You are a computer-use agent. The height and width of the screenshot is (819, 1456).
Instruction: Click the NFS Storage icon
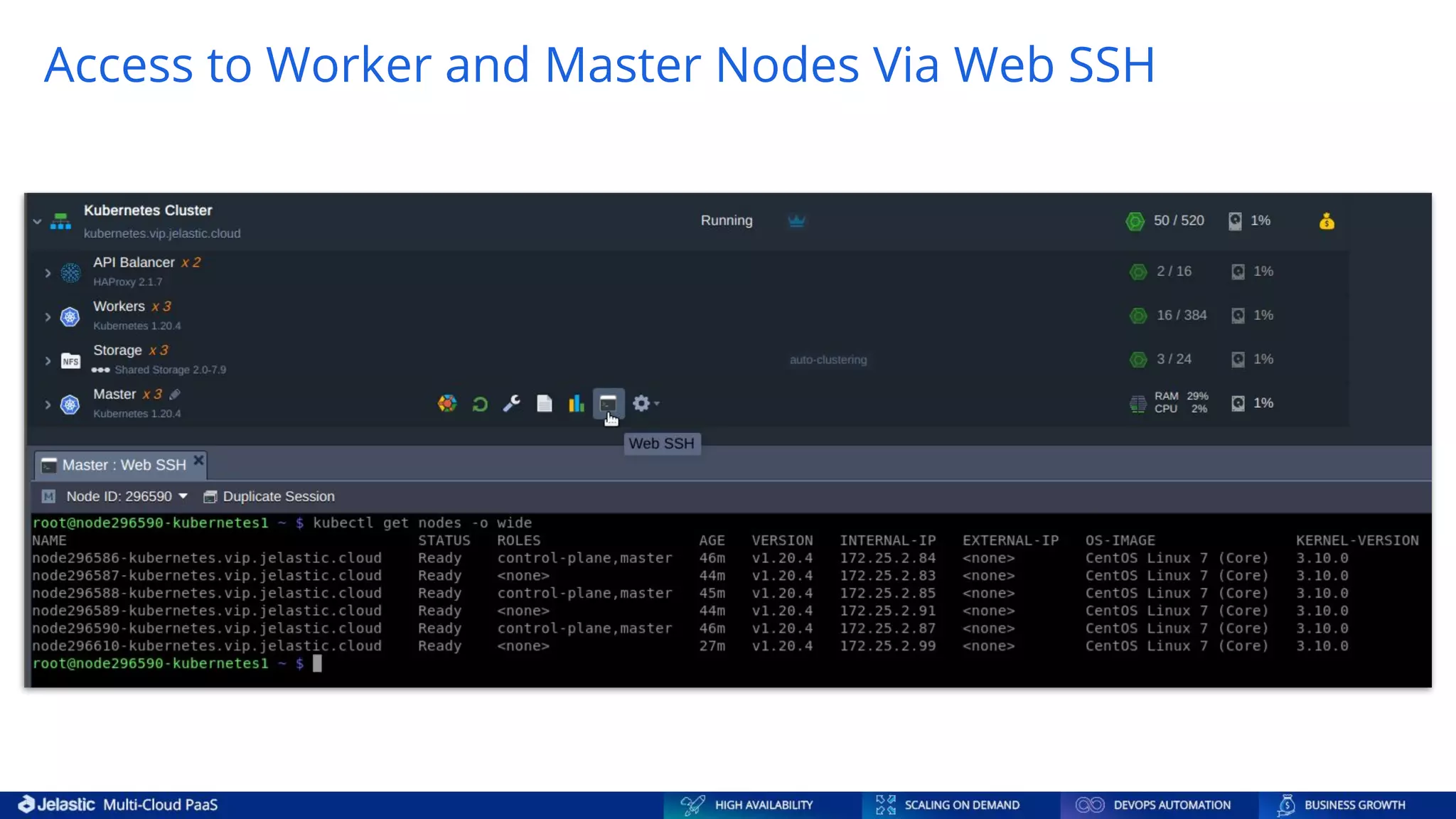pyautogui.click(x=70, y=361)
